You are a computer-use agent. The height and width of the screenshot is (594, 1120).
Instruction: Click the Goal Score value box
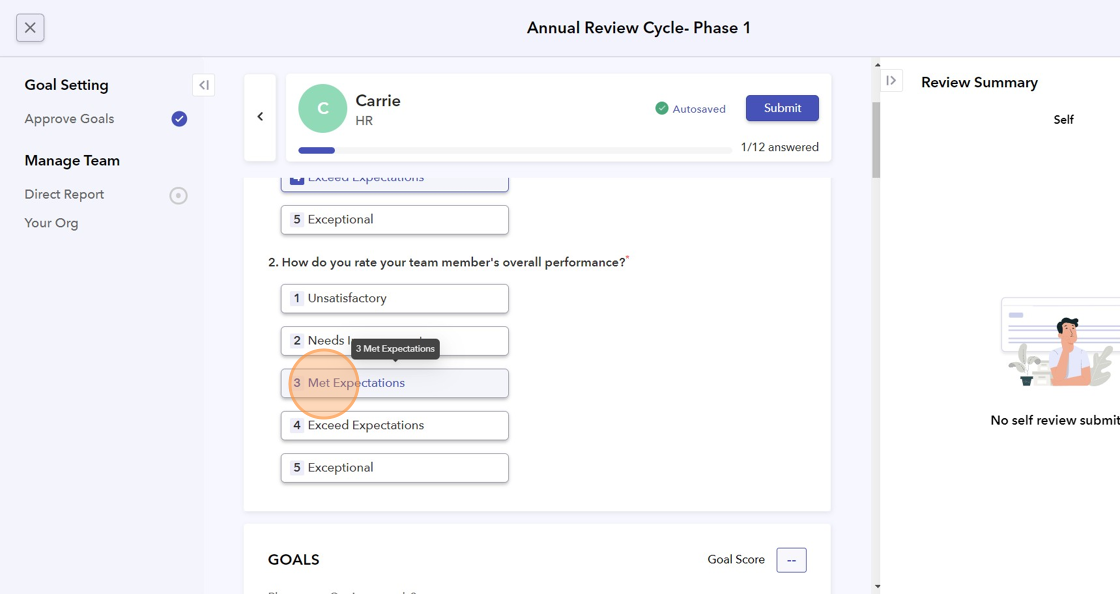(x=791, y=560)
